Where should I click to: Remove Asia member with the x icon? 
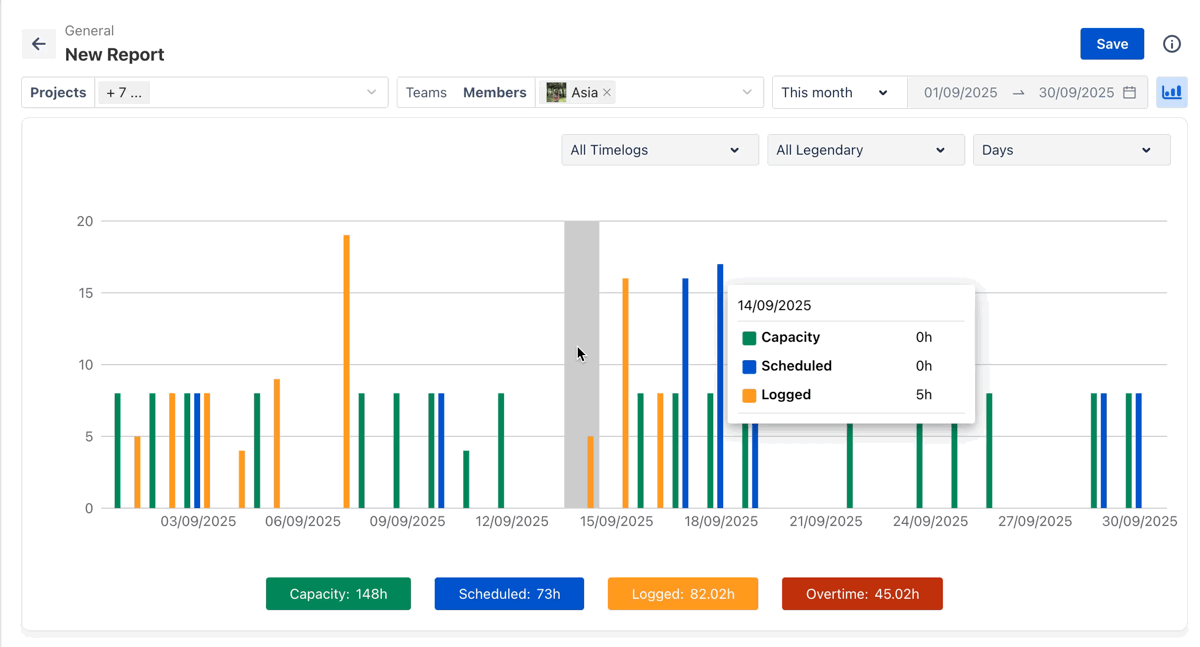coord(607,93)
